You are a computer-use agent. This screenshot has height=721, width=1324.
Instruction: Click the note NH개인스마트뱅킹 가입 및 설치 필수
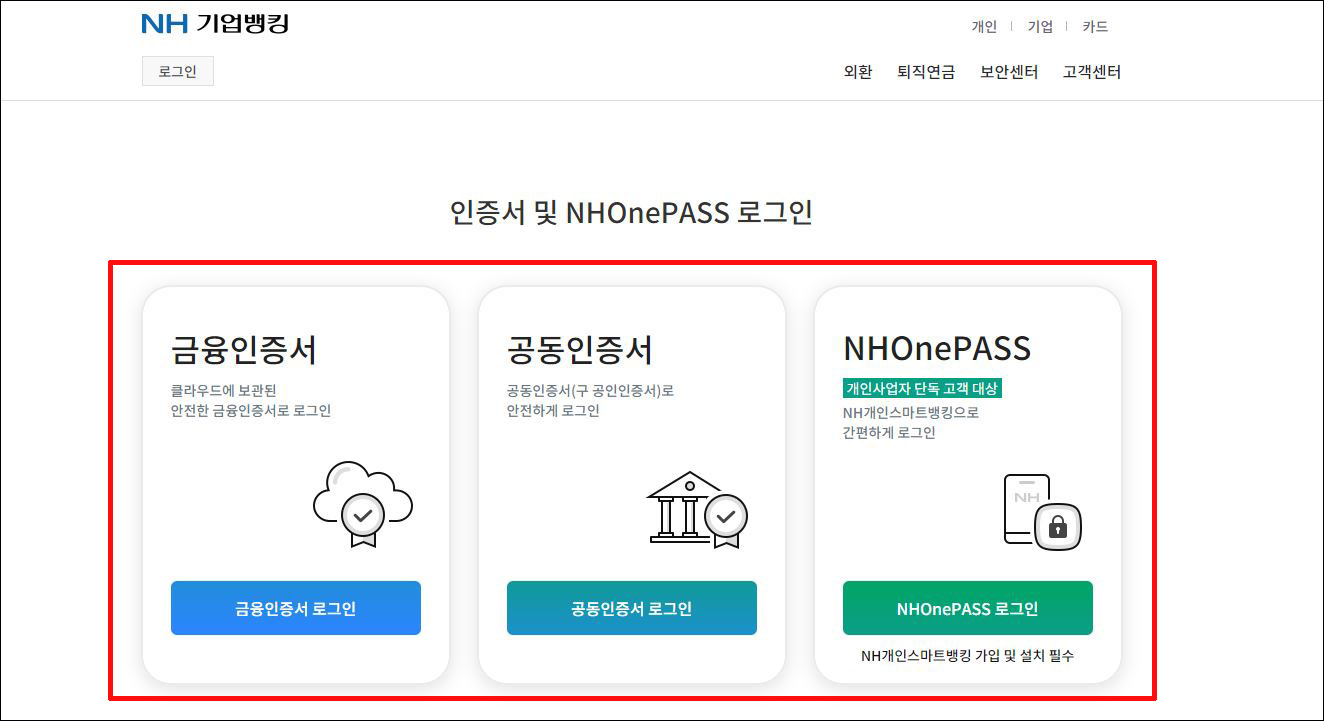(x=968, y=656)
